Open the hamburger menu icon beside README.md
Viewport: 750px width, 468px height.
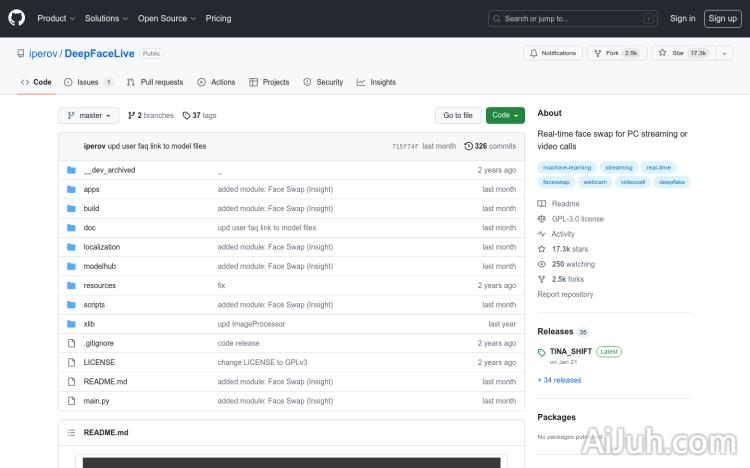[70, 432]
